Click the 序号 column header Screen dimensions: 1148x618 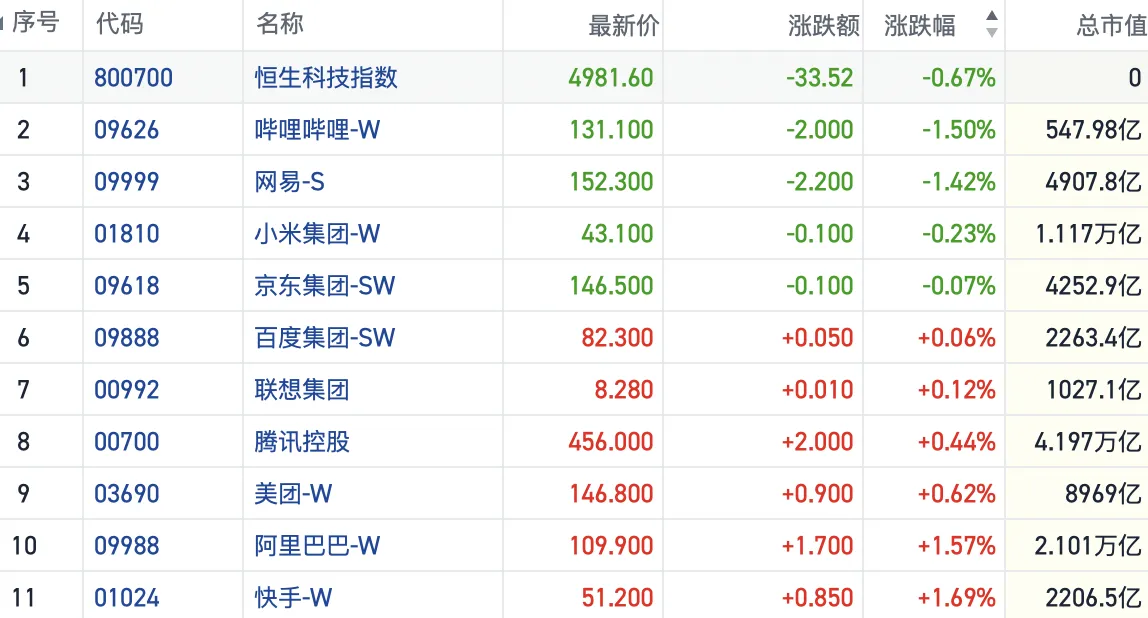(x=35, y=23)
